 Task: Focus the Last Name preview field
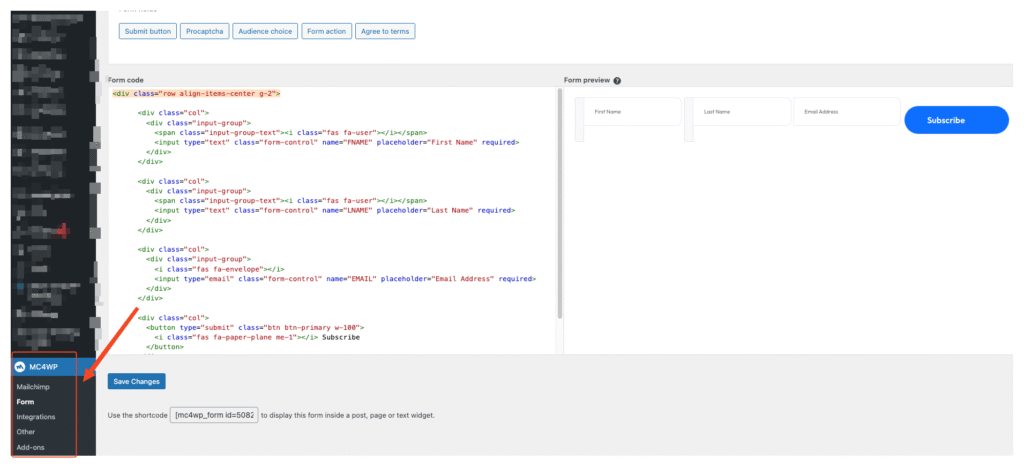[x=742, y=112]
